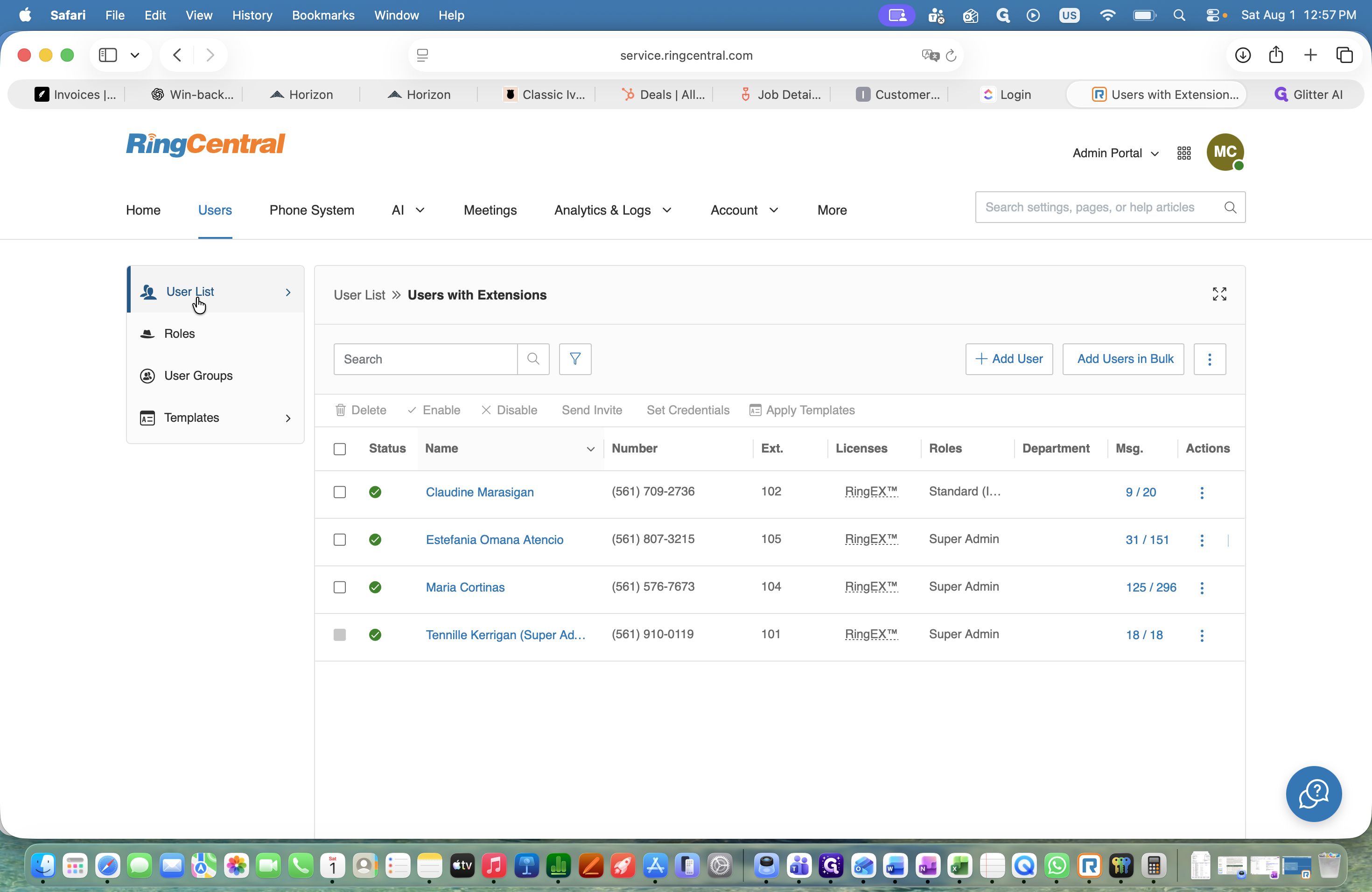Image resolution: width=1372 pixels, height=892 pixels.
Task: Open actions menu for Maria Cortinas
Action: point(1202,588)
